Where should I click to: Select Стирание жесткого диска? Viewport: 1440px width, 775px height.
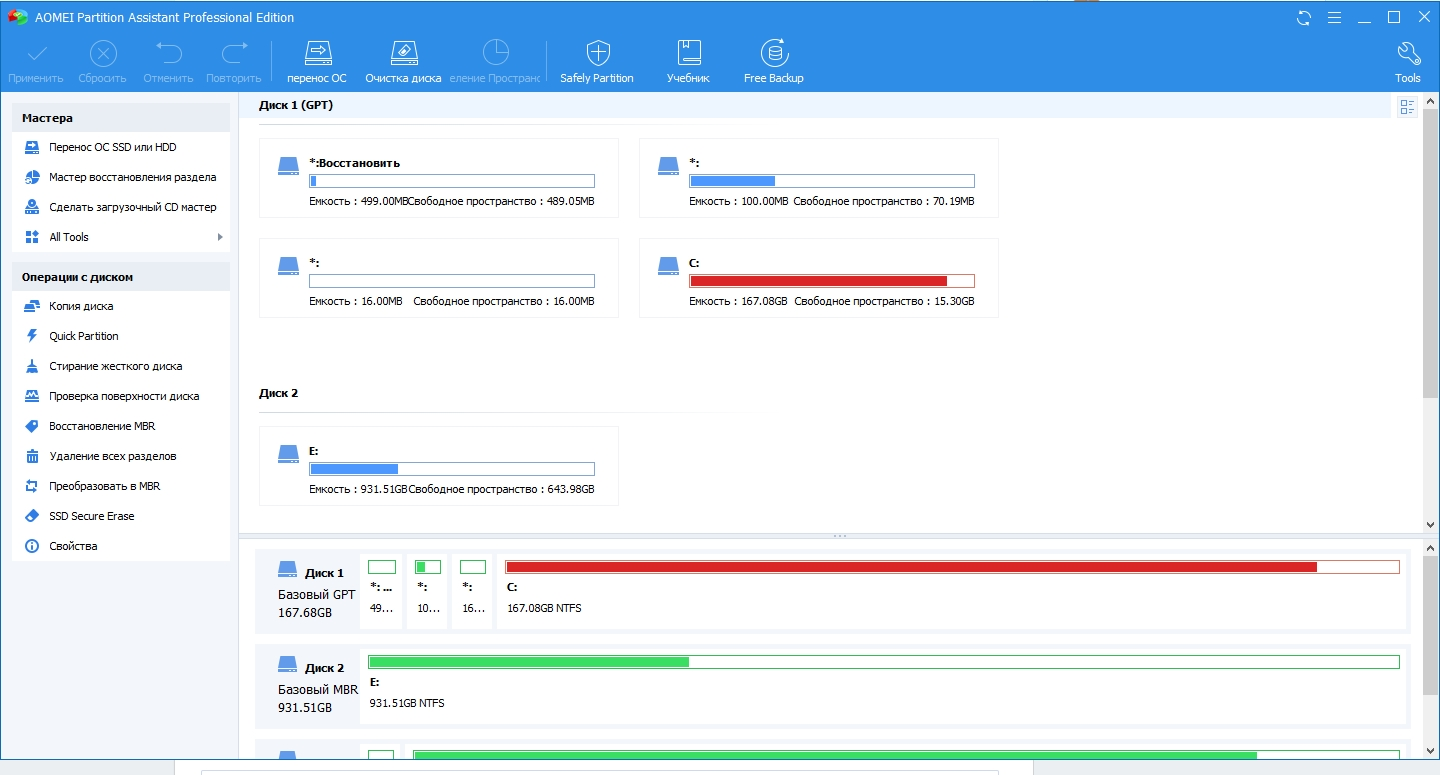tap(120, 366)
